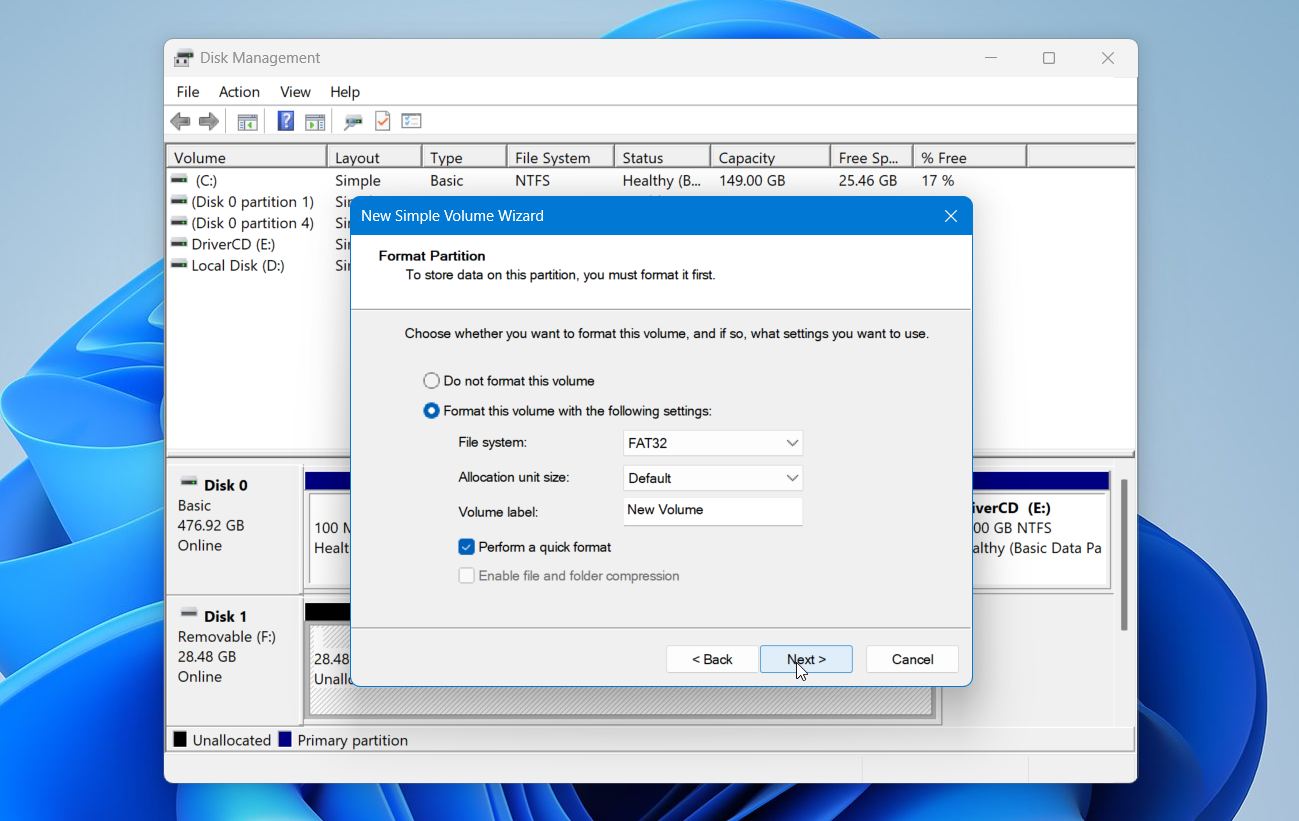Open Help via the blue question-mark icon
The image size is (1299, 821).
coord(285,121)
